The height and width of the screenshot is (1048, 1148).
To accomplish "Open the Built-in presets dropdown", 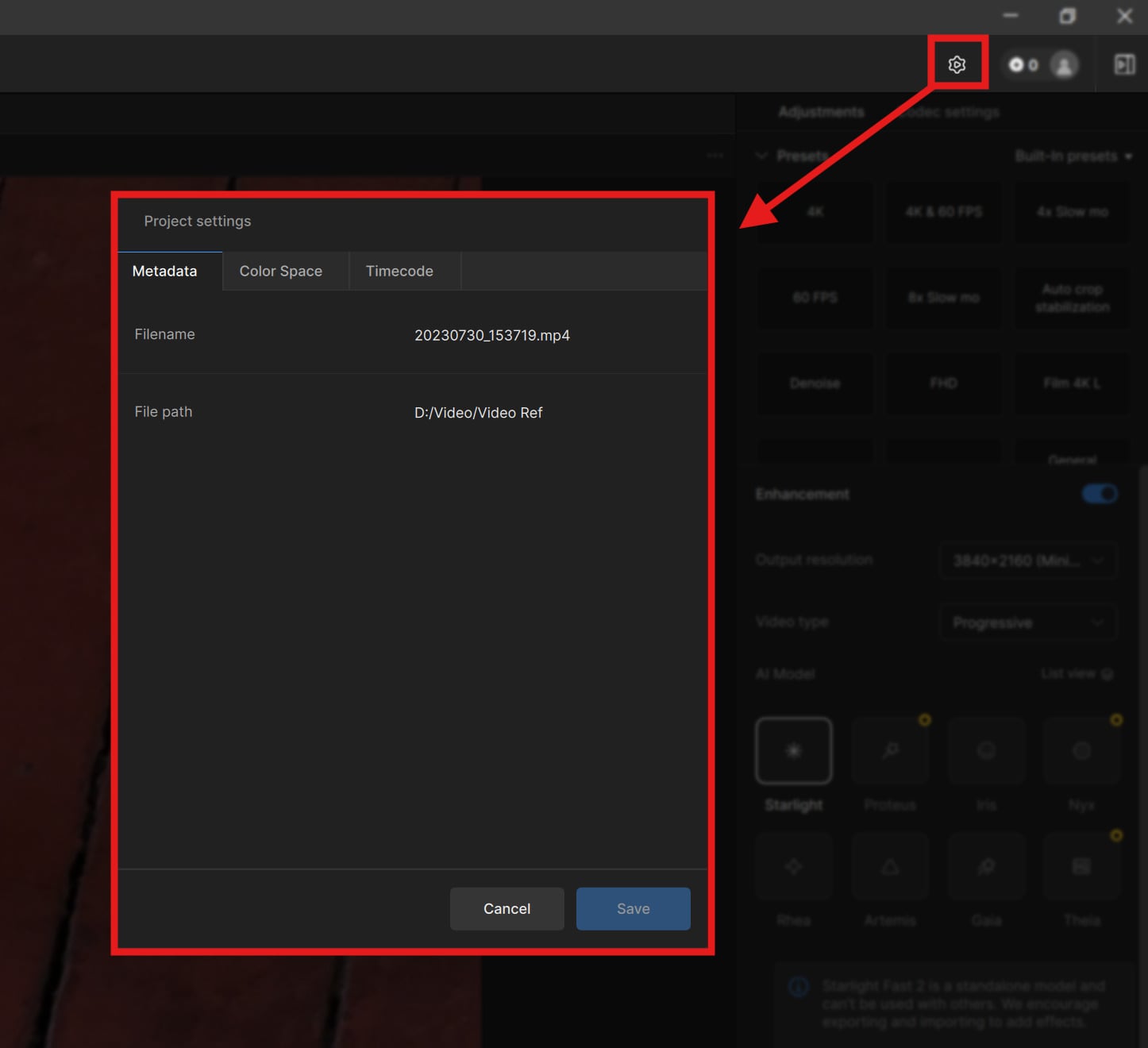I will click(x=1073, y=156).
